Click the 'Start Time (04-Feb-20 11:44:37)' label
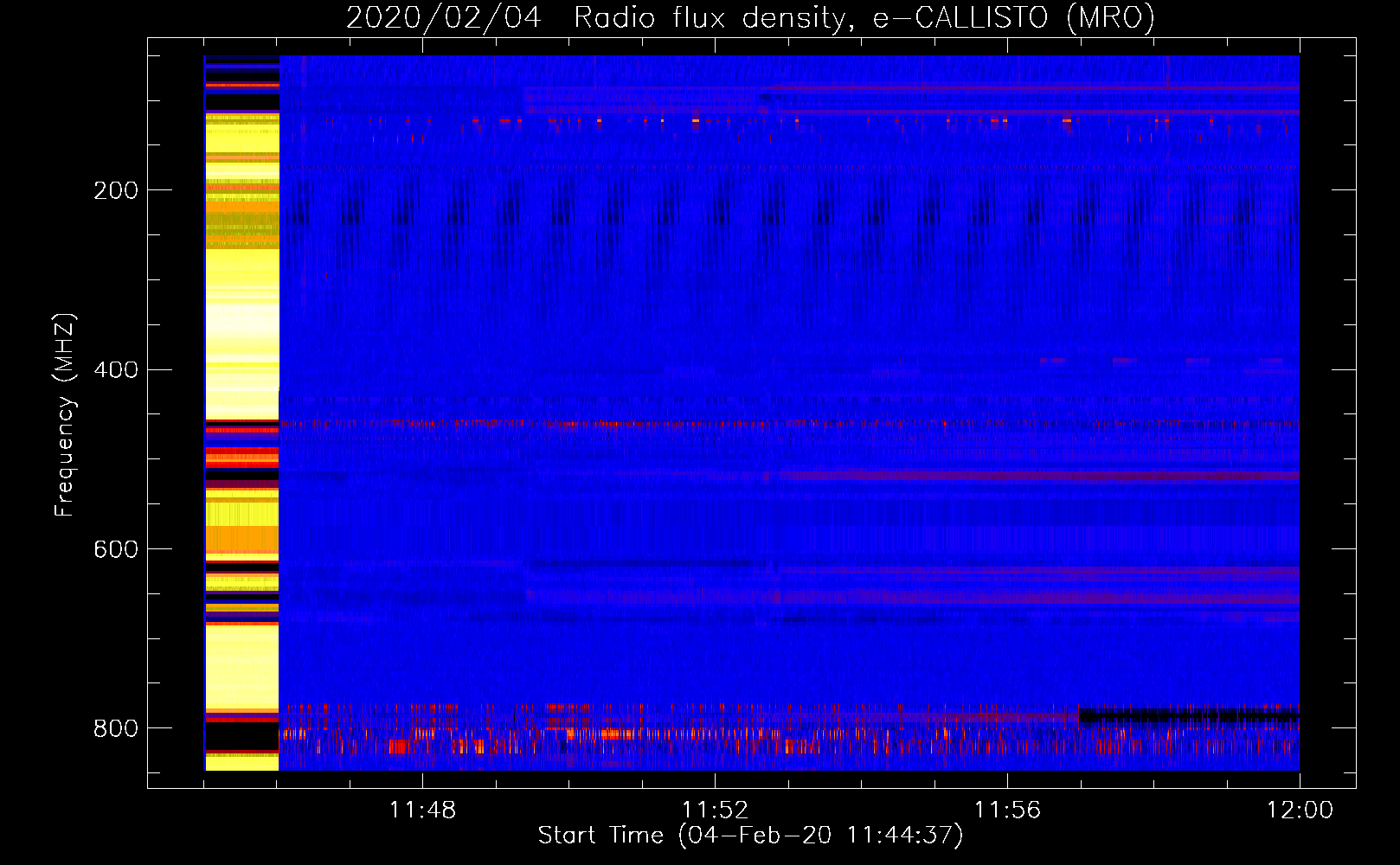Screen dimensions: 1400x865 pos(750,836)
